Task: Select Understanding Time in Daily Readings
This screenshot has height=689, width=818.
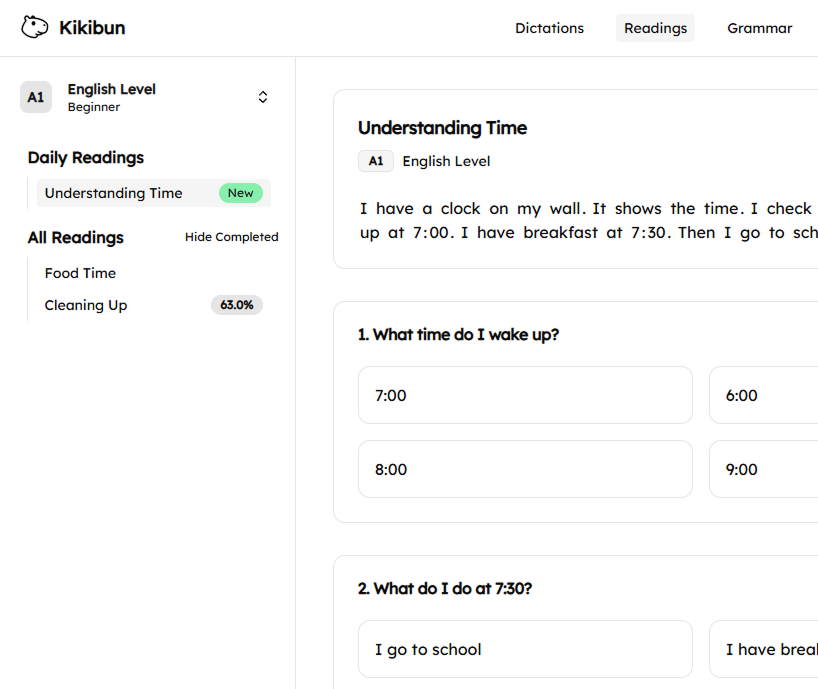Action: tap(114, 193)
